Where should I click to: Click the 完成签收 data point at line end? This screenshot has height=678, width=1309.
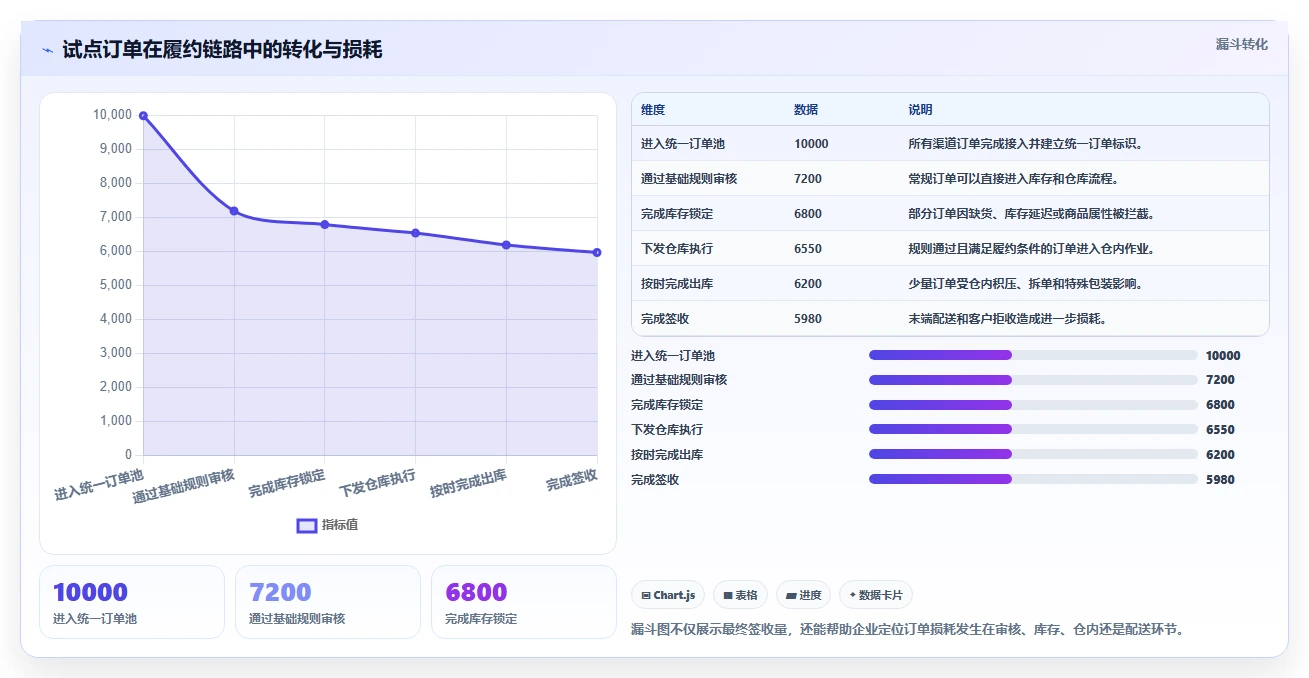pyautogui.click(x=597, y=252)
